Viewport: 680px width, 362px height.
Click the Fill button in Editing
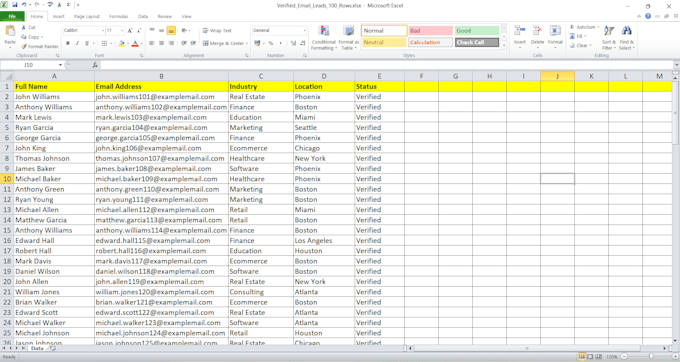click(577, 36)
